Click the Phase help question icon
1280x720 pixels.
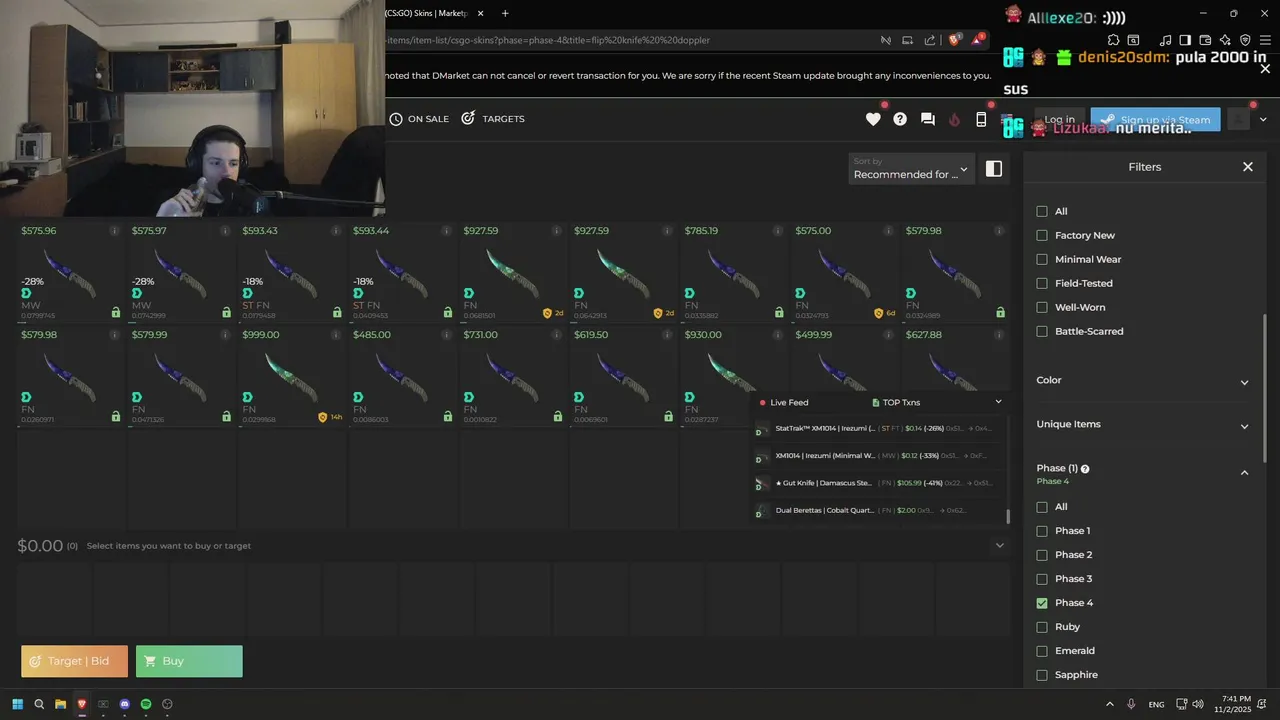tap(1085, 469)
